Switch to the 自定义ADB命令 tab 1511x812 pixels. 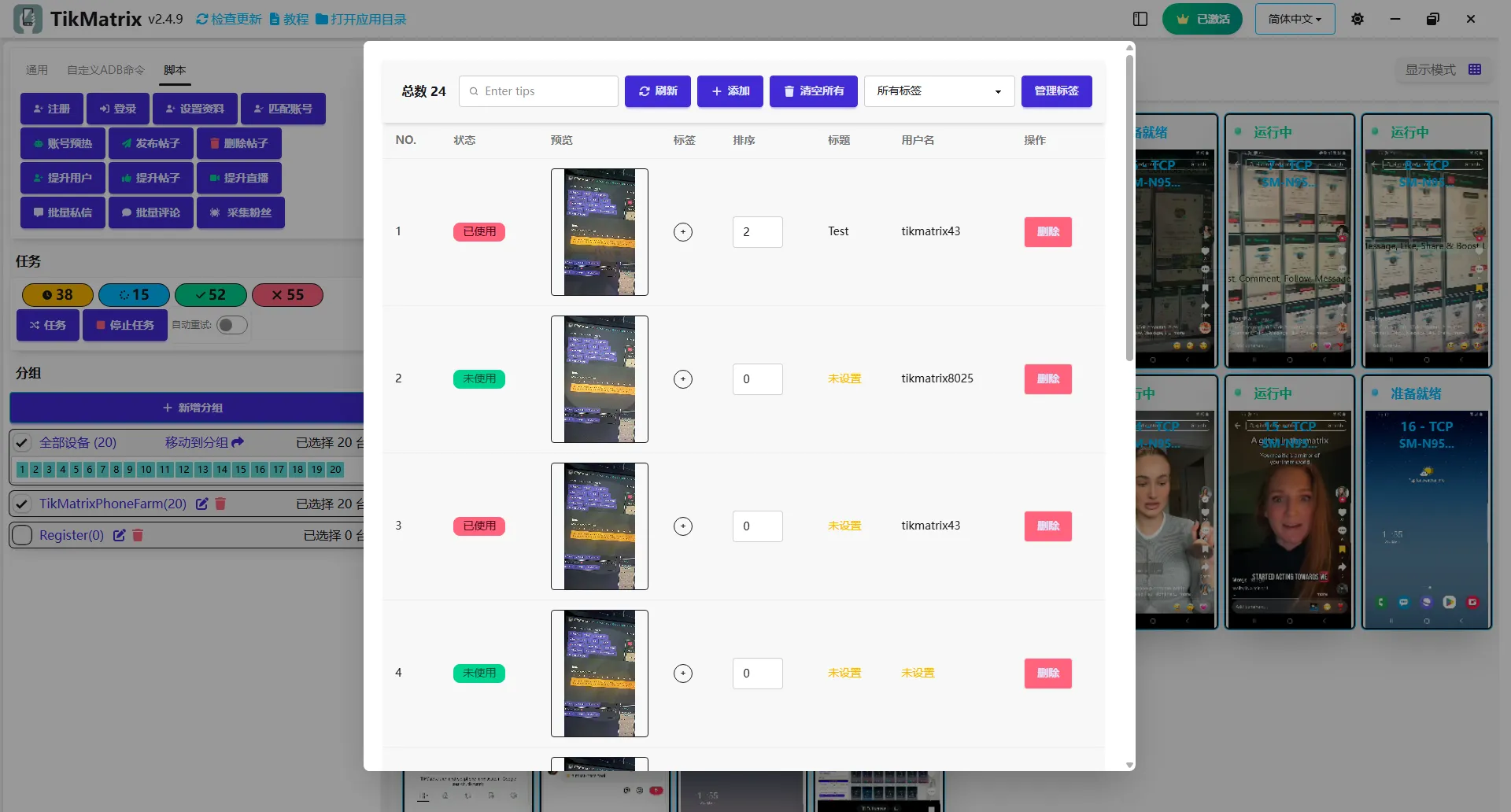click(x=105, y=70)
